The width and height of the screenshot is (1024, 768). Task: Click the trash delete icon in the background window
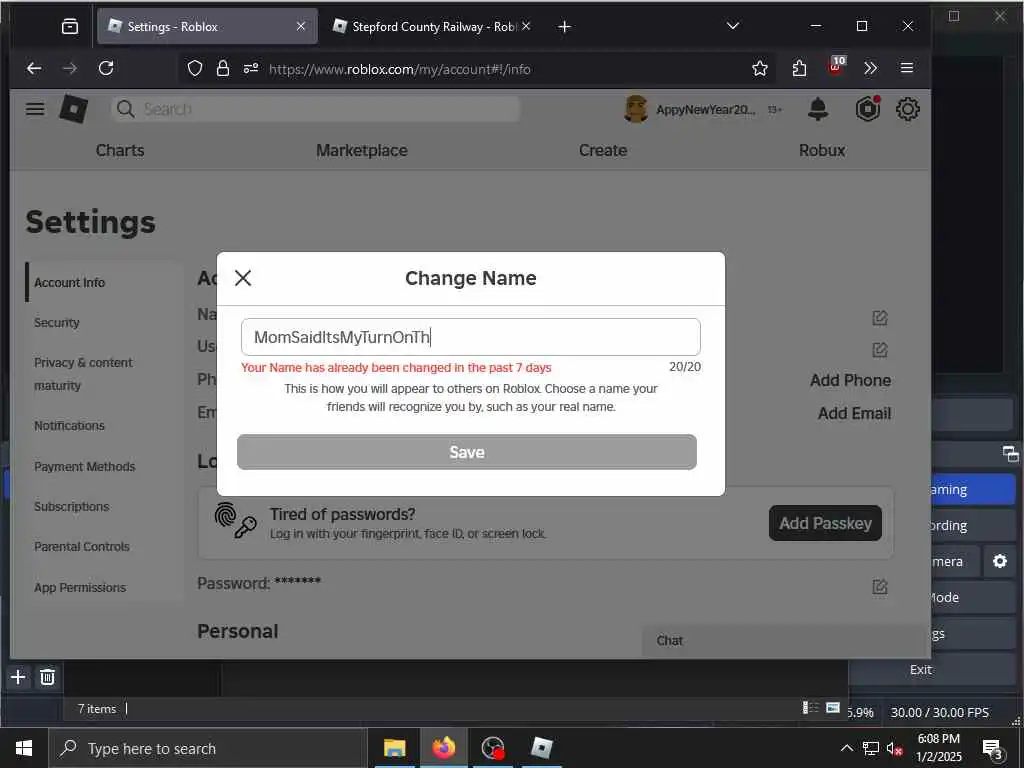(47, 677)
